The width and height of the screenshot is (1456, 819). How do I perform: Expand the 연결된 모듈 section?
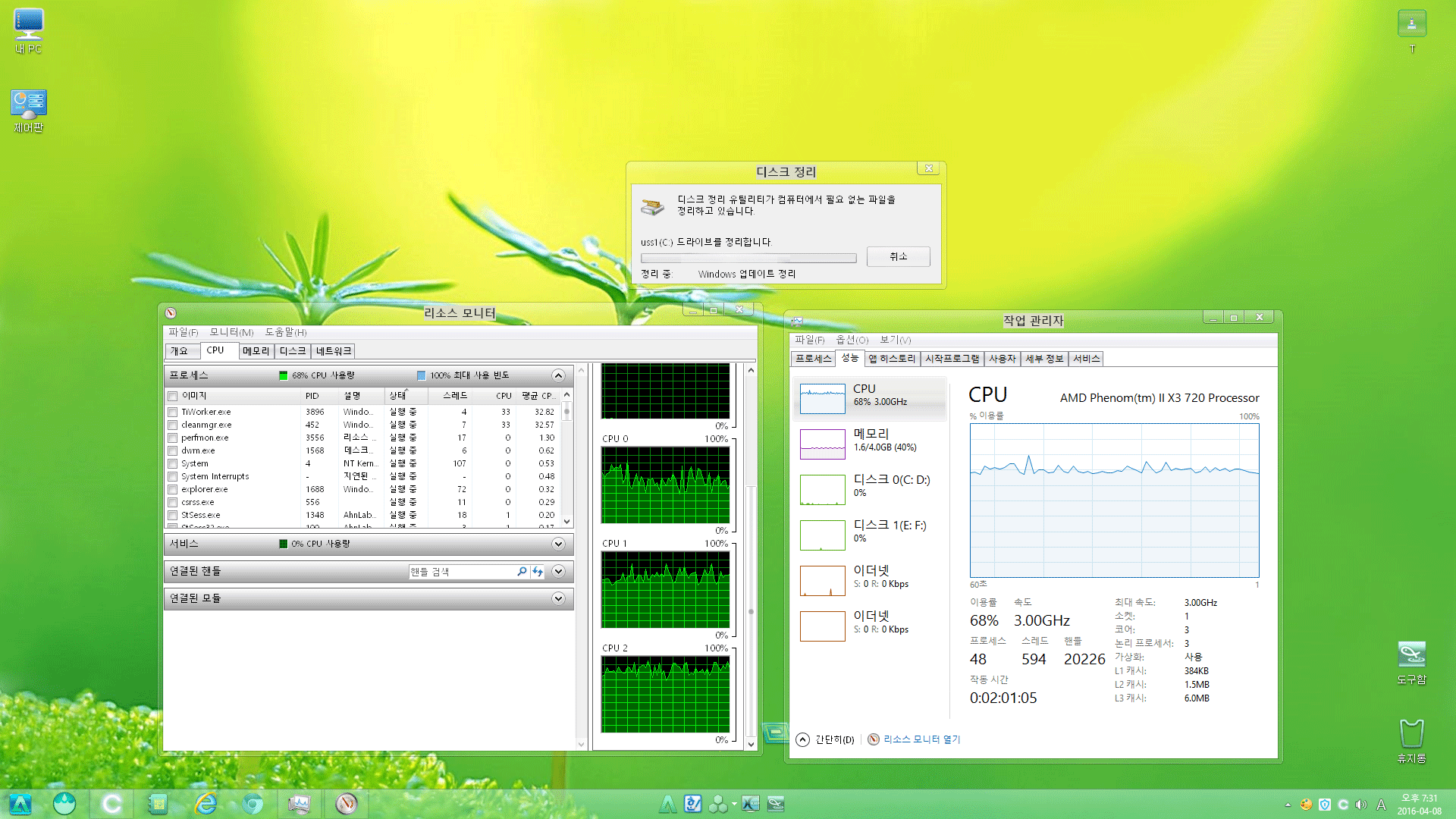tap(558, 599)
